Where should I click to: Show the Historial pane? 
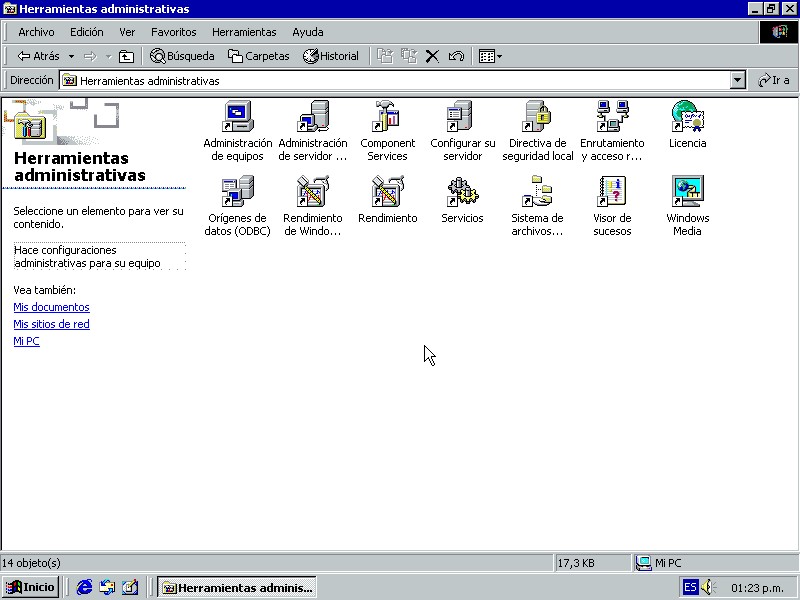[x=331, y=56]
